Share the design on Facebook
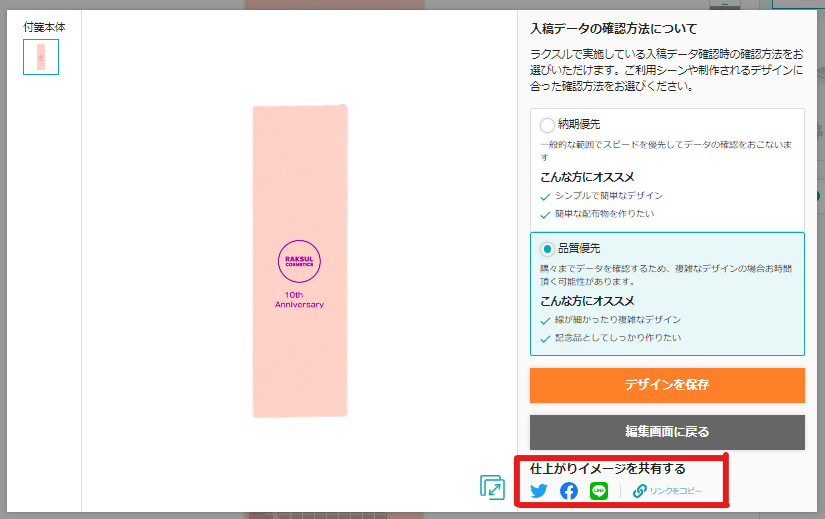This screenshot has height=519, width=825. [569, 491]
